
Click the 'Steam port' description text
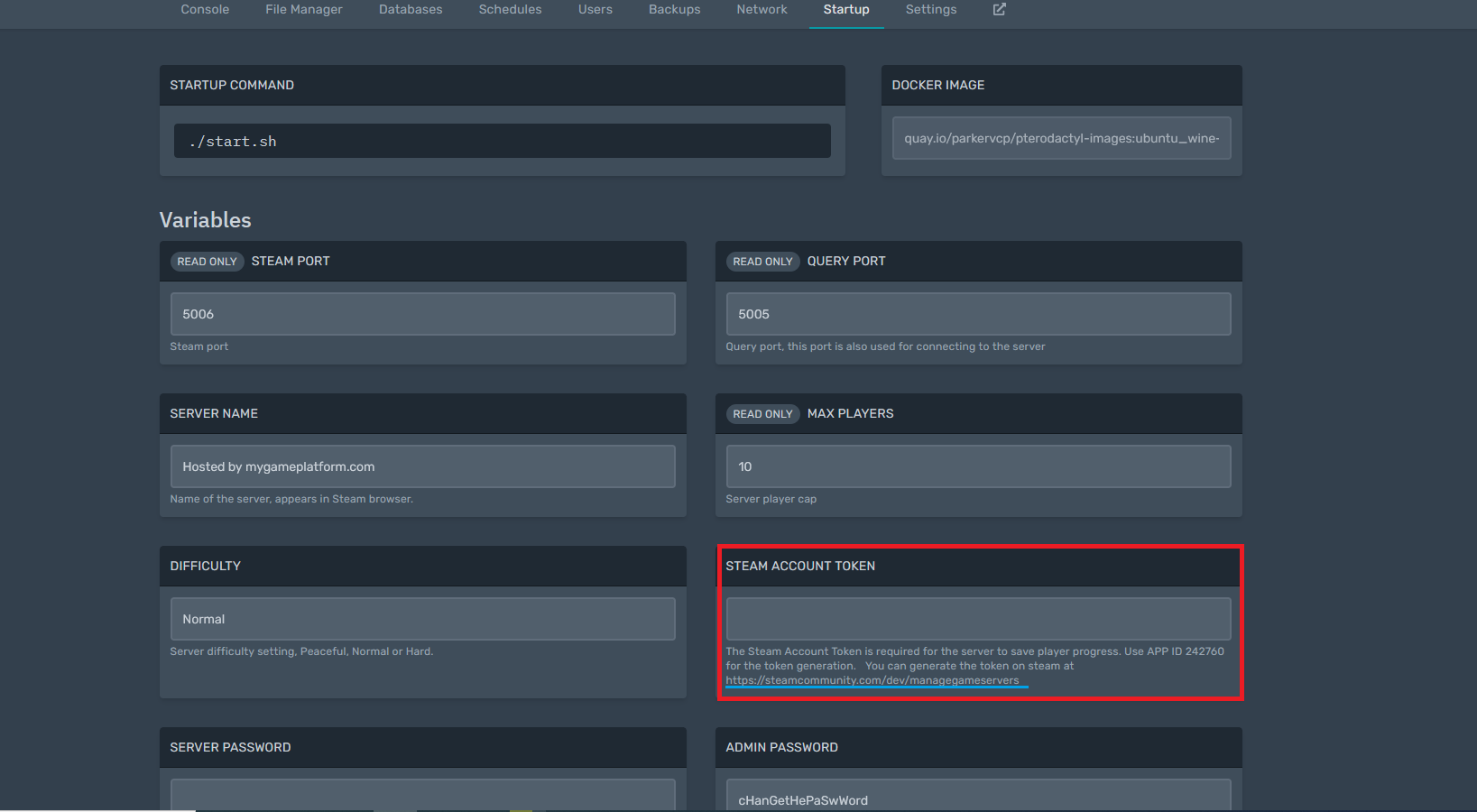click(199, 346)
